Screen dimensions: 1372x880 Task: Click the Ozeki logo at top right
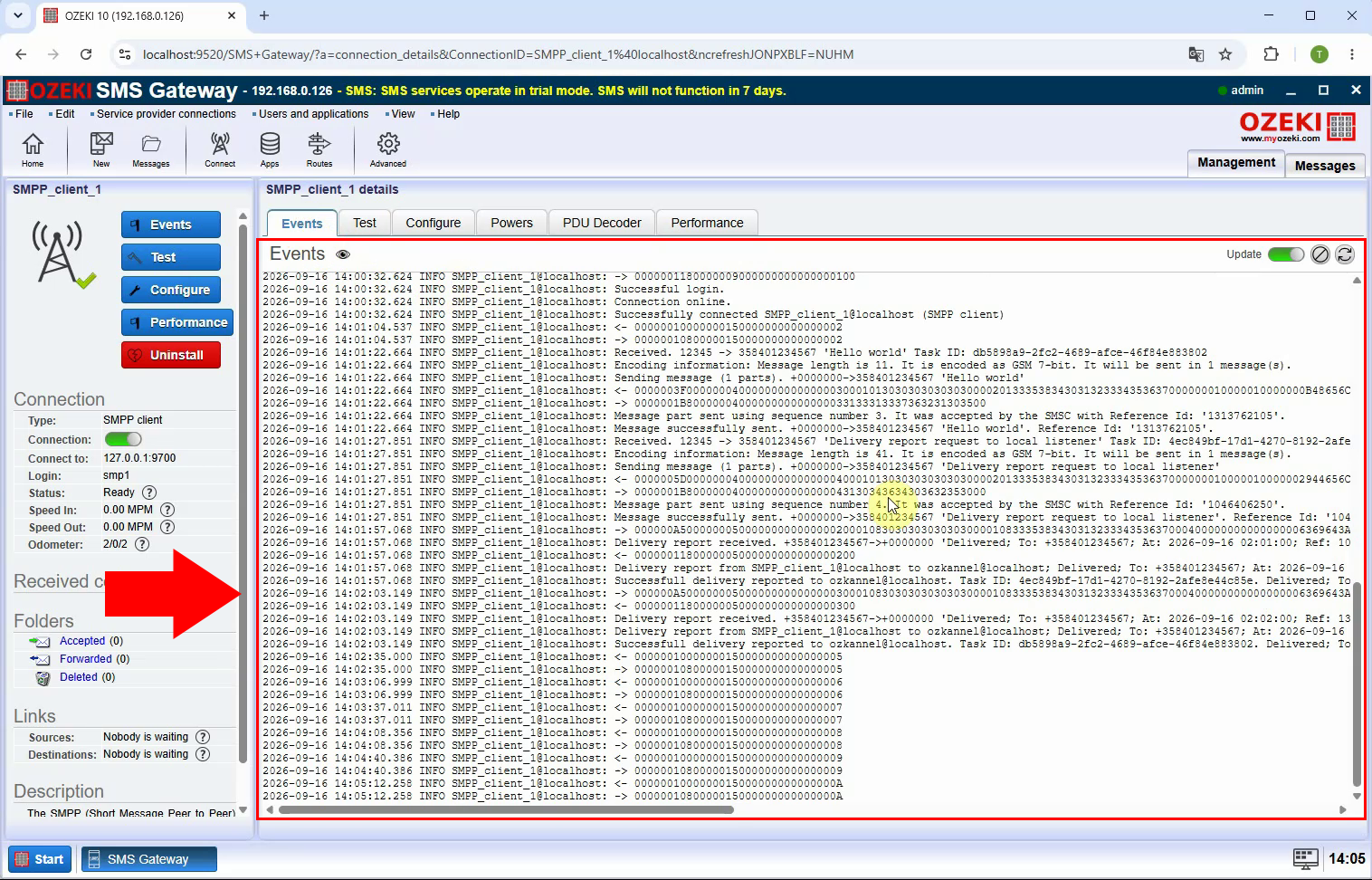tap(1298, 126)
